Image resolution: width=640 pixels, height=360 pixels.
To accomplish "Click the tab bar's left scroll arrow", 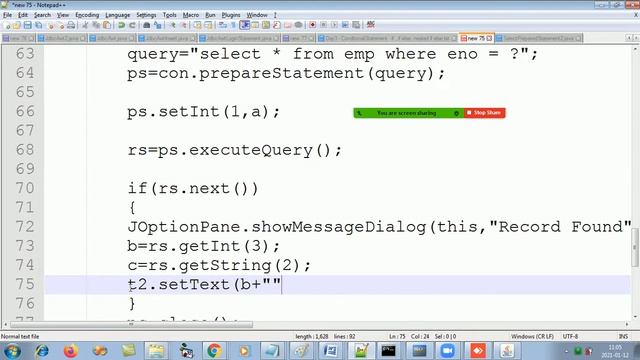I will coord(629,38).
